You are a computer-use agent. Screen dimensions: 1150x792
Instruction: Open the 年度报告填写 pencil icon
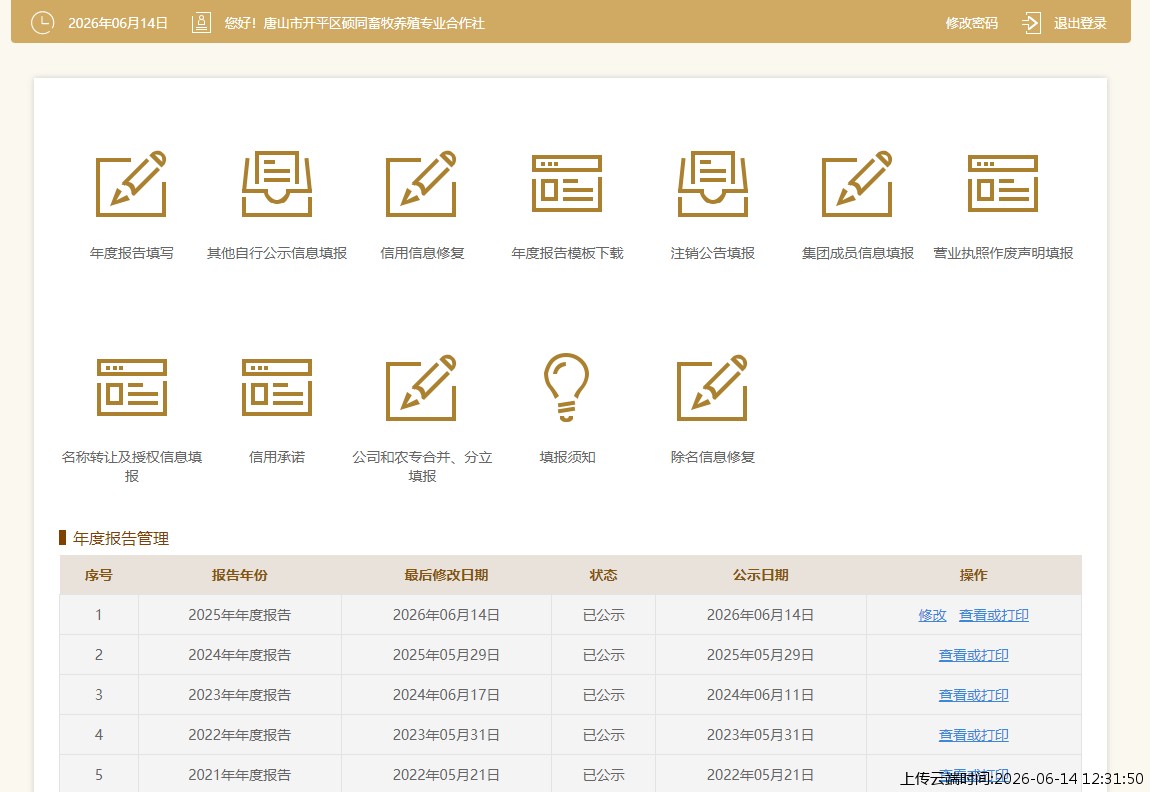click(x=131, y=184)
